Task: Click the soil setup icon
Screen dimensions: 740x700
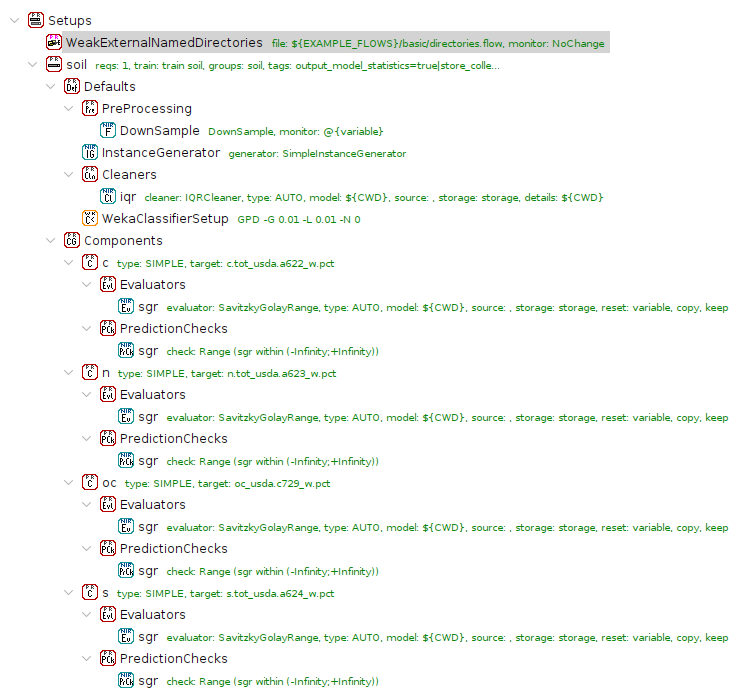Action: tap(53, 64)
